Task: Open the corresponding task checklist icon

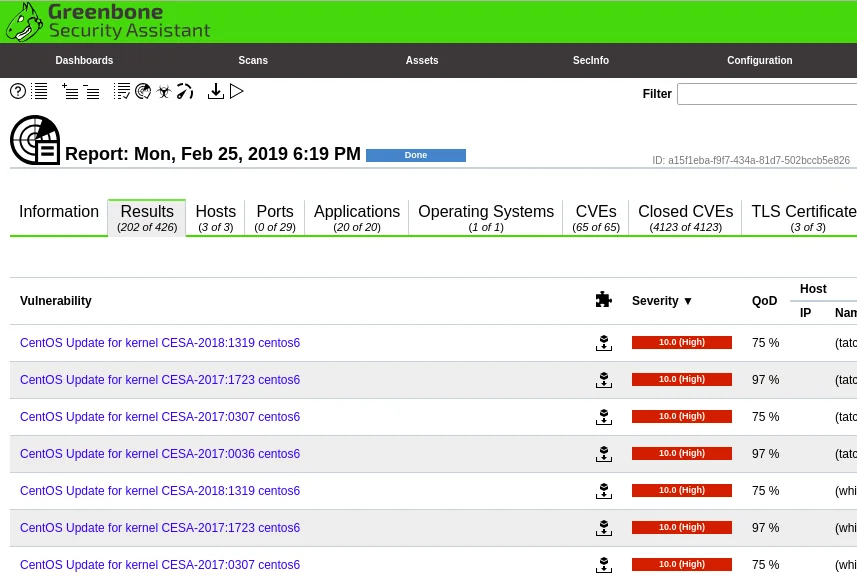Action: pyautogui.click(x=121, y=91)
